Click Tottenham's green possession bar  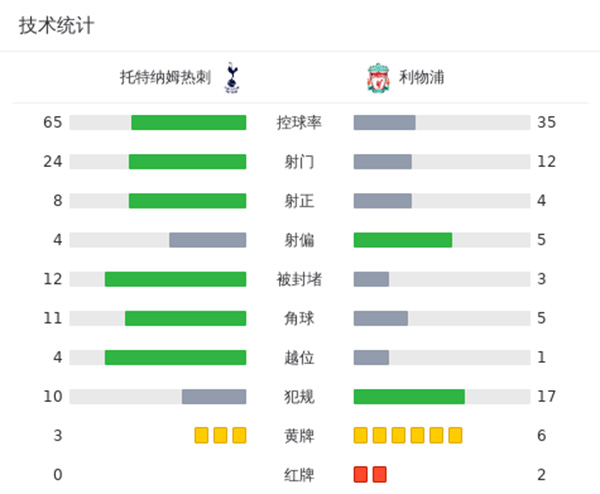(x=189, y=123)
